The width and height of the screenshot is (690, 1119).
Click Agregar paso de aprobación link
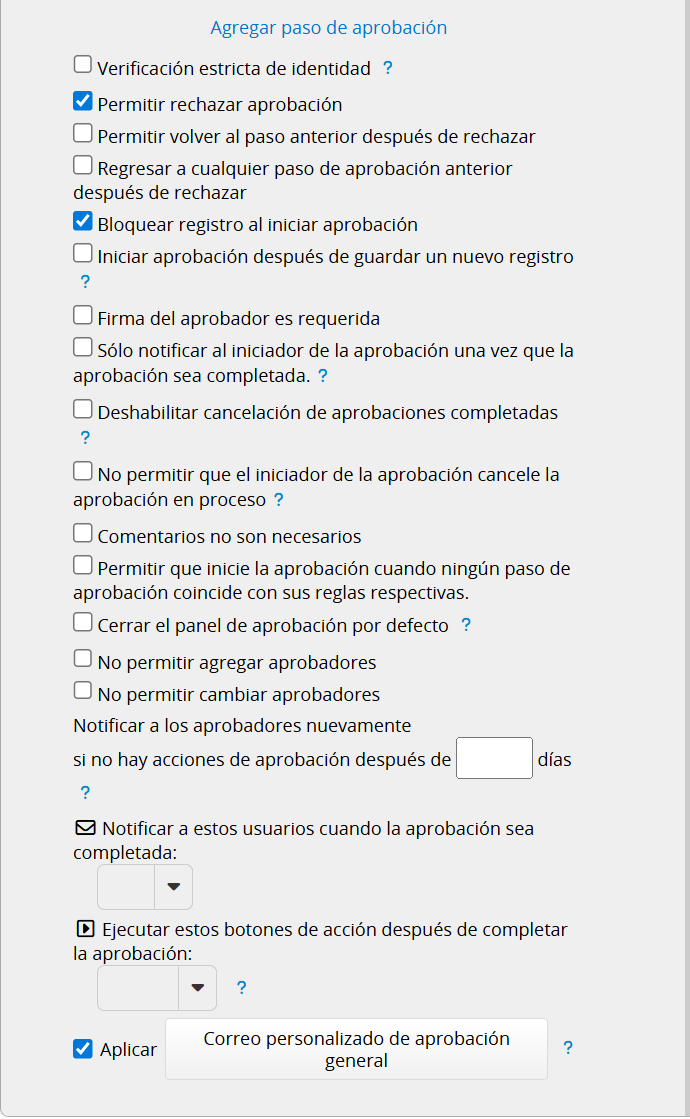click(329, 28)
